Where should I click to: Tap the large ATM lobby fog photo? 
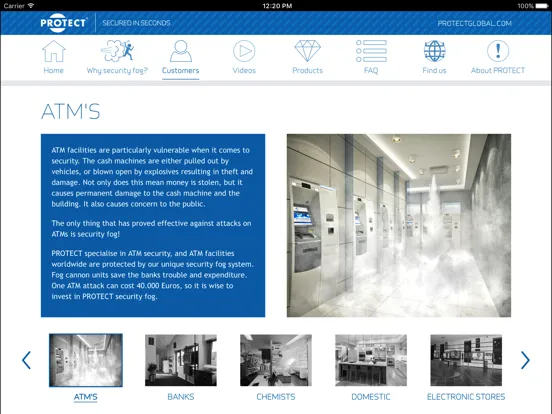click(399, 225)
